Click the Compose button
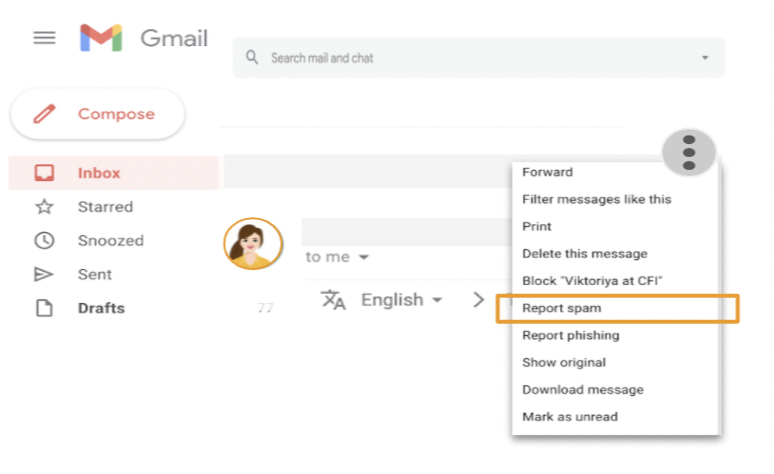The image size is (774, 474). coord(98,114)
